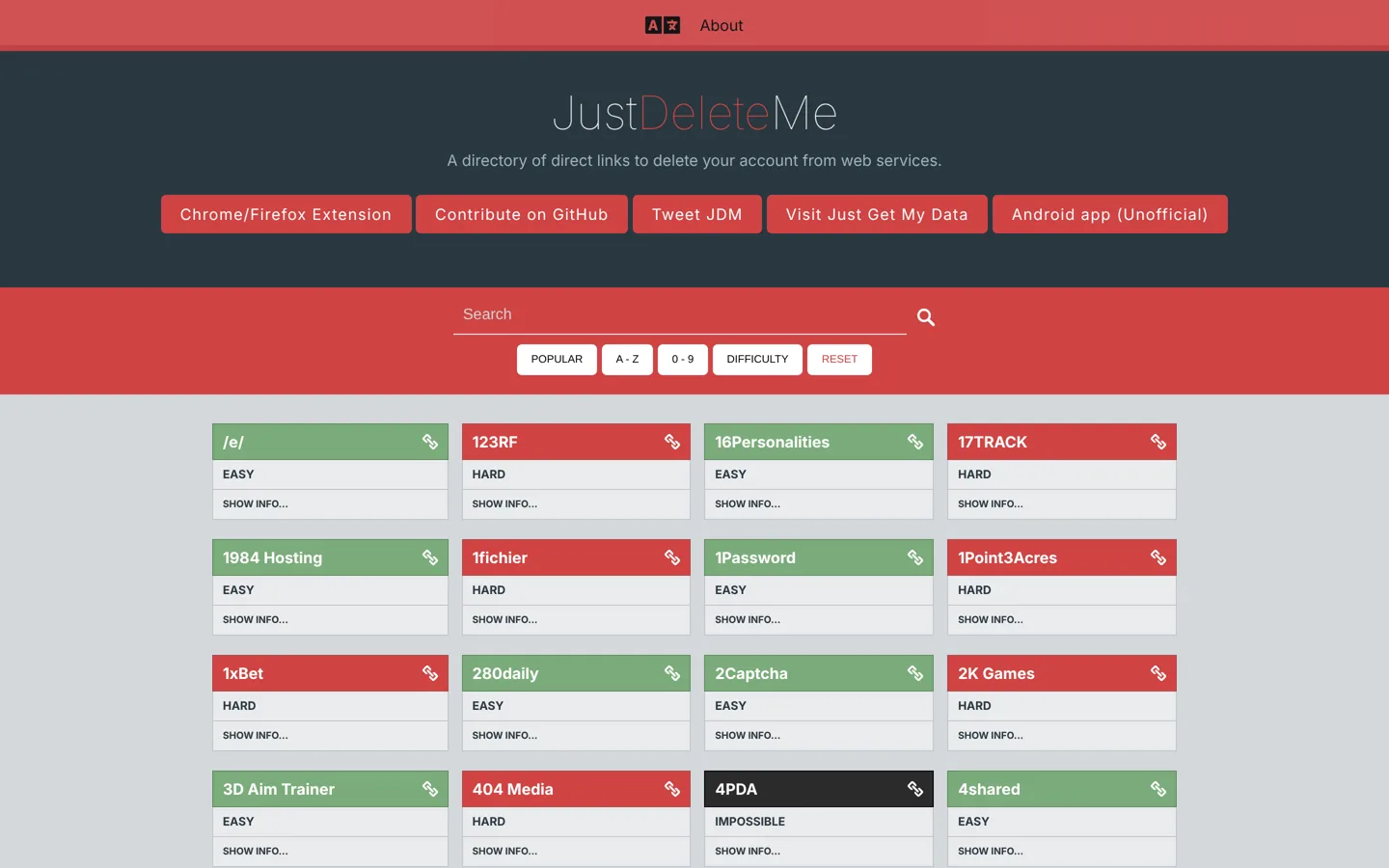Open the link icon on 280daily card
1389x868 pixels.
(x=672, y=673)
